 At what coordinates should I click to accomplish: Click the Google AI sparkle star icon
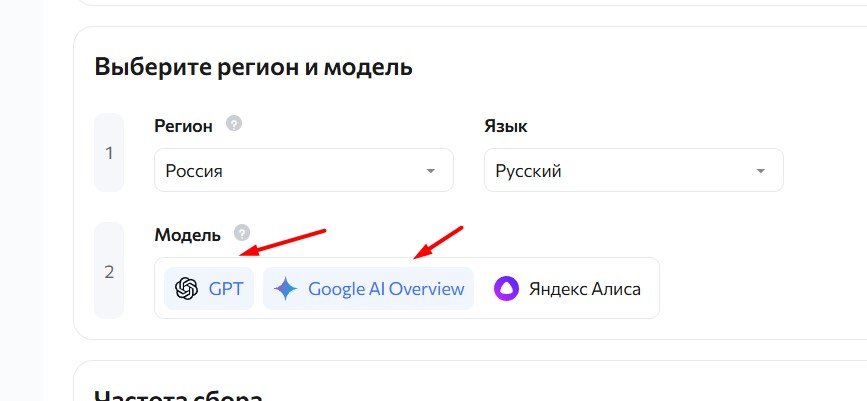pyautogui.click(x=286, y=289)
